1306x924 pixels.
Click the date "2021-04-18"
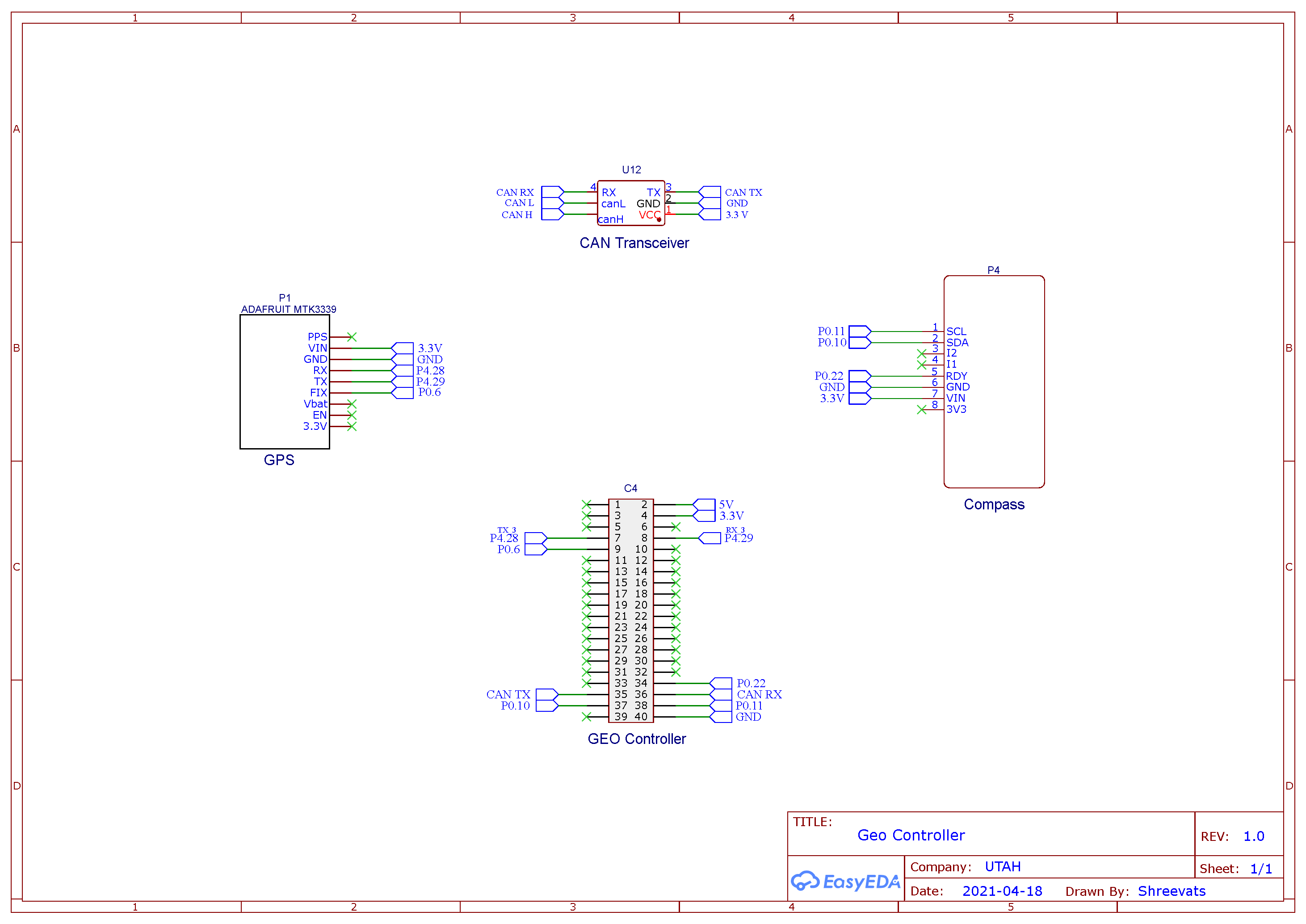click(1002, 891)
